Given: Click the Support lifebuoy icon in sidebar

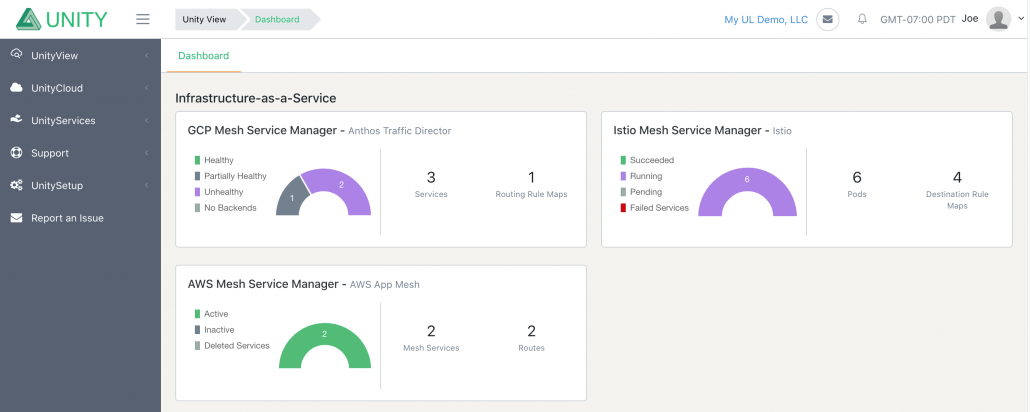Looking at the screenshot, I should pyautogui.click(x=17, y=153).
